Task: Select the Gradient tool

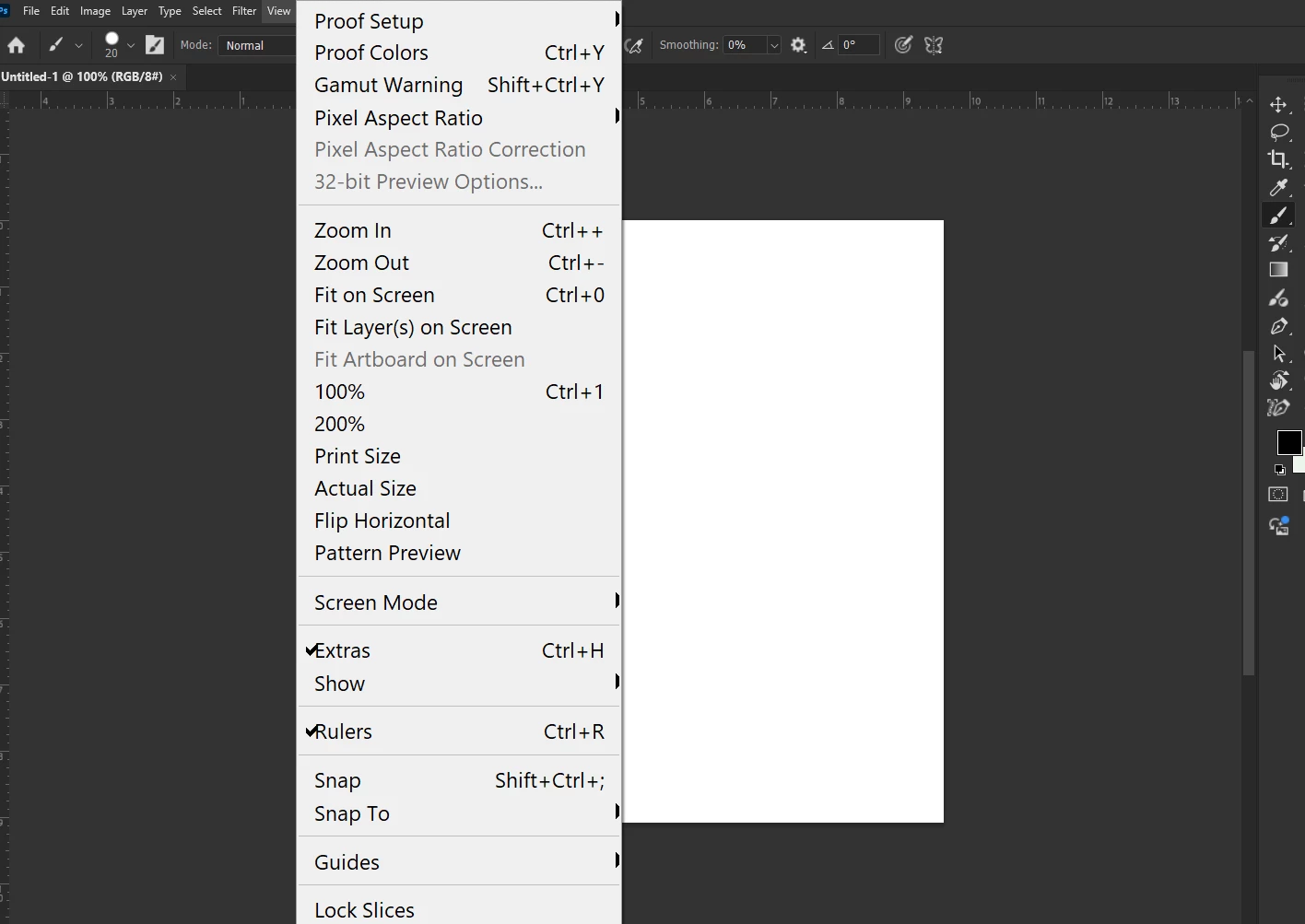Action: (x=1278, y=270)
